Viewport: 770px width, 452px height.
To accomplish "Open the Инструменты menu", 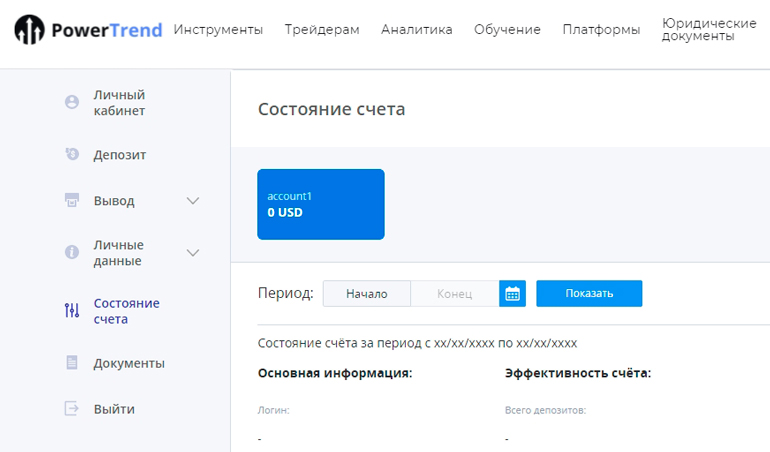I will [218, 29].
